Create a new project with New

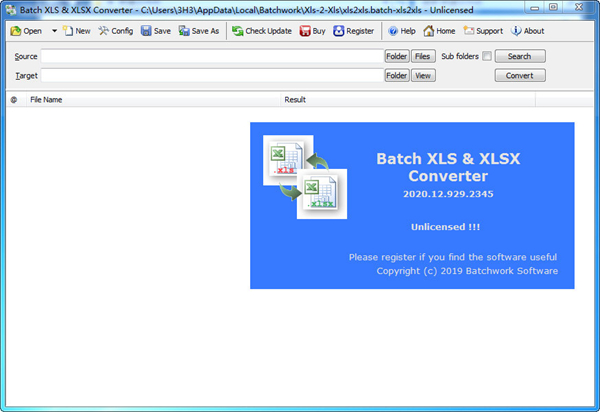click(x=77, y=31)
